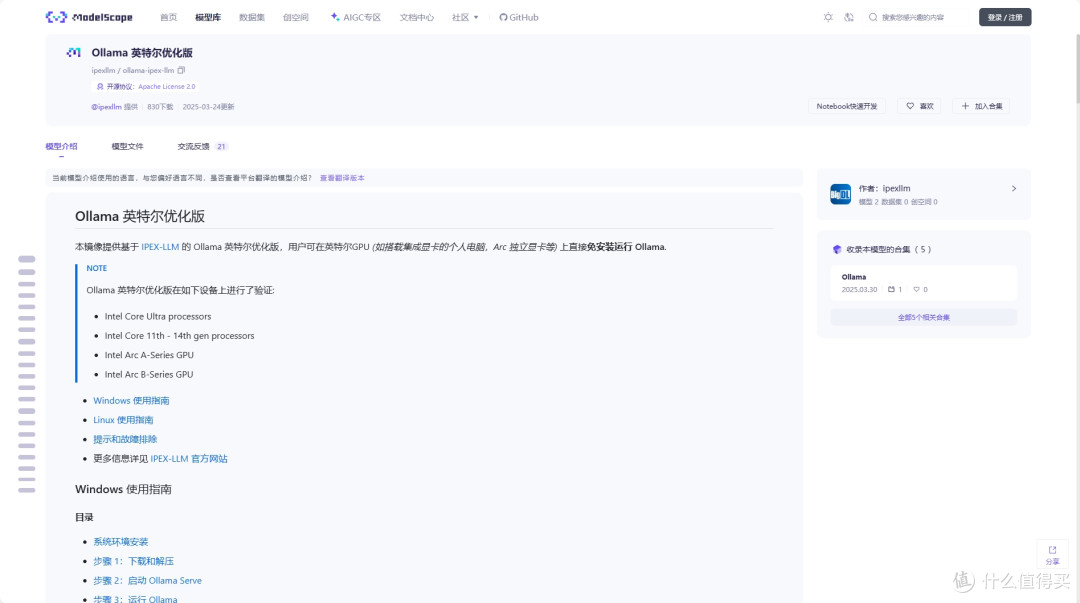Open the IPEX-LLM link in the description

(x=160, y=247)
